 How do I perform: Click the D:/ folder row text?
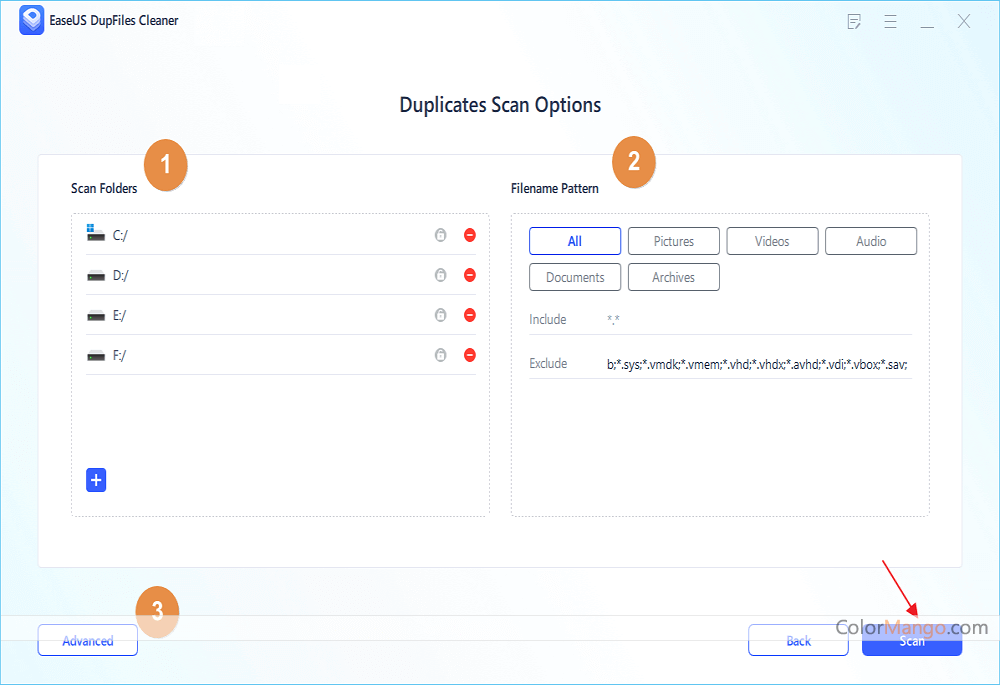(121, 276)
